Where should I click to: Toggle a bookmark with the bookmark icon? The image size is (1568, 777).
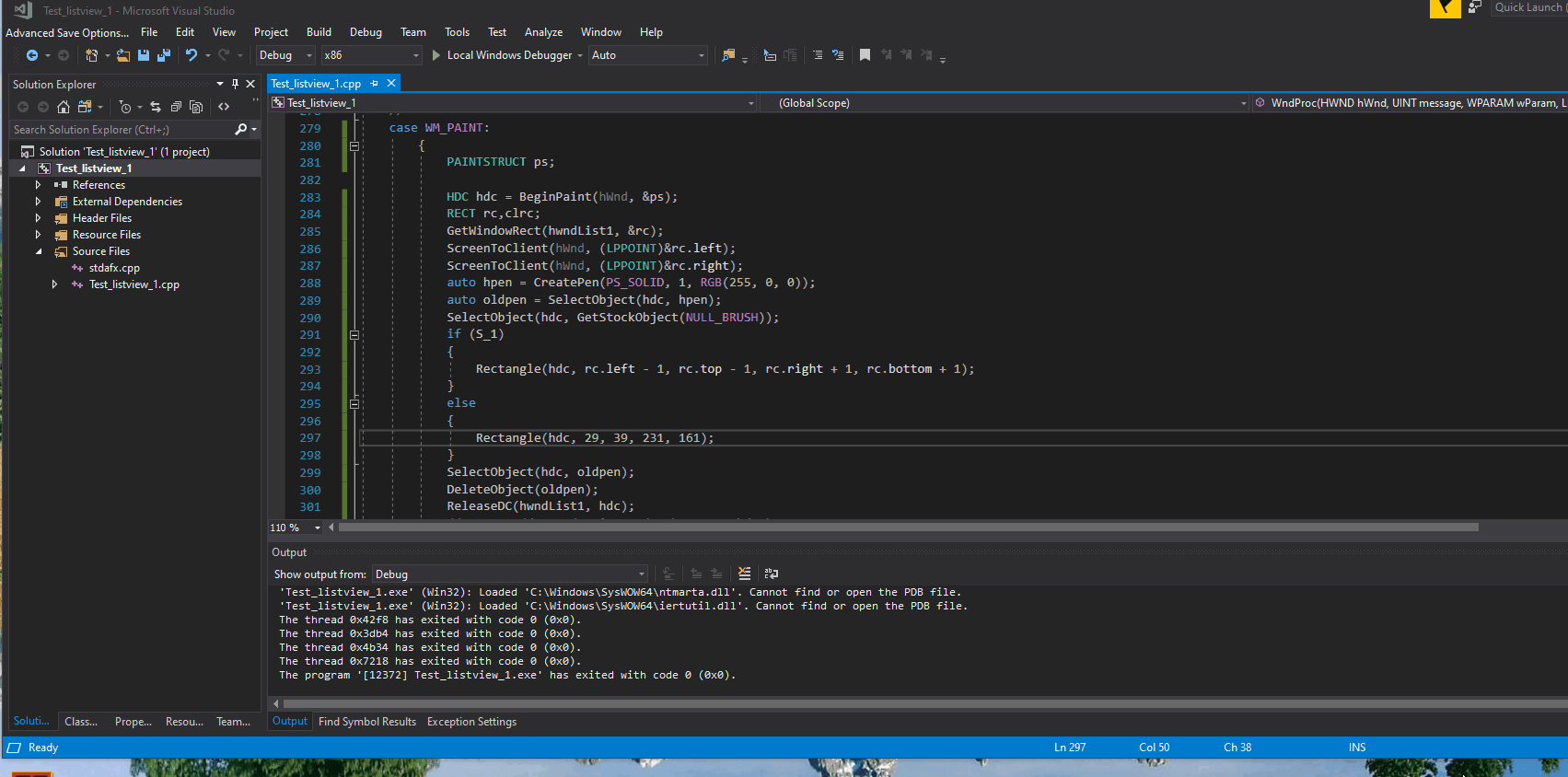coord(865,55)
